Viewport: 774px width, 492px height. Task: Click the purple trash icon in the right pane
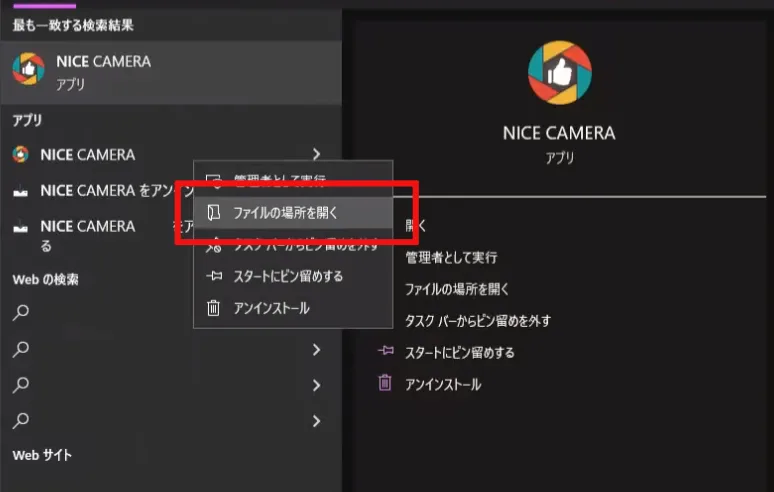pos(385,383)
